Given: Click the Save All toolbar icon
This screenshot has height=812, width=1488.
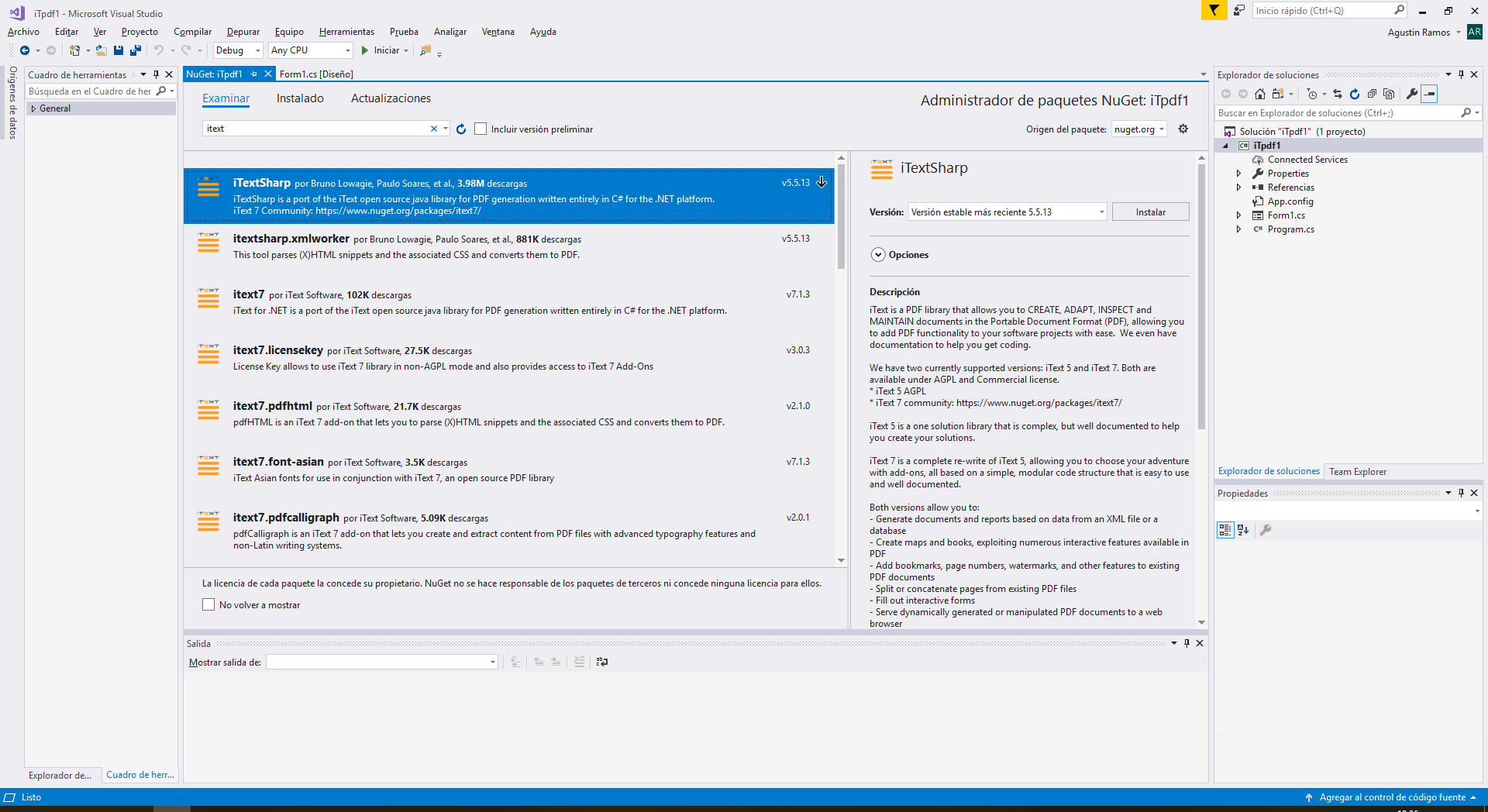Looking at the screenshot, I should pos(136,50).
